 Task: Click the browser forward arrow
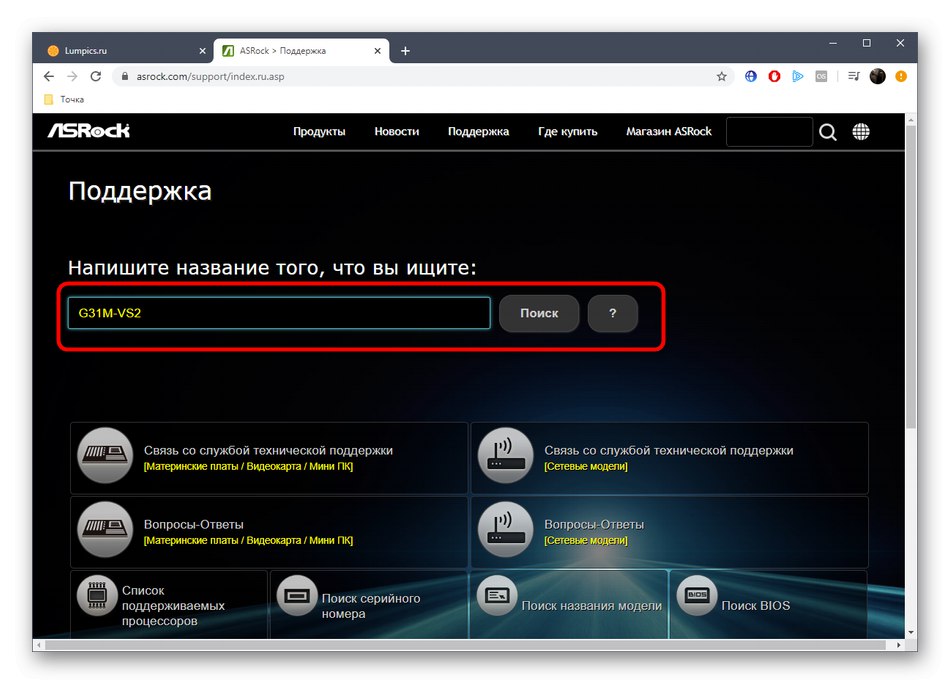coord(72,76)
